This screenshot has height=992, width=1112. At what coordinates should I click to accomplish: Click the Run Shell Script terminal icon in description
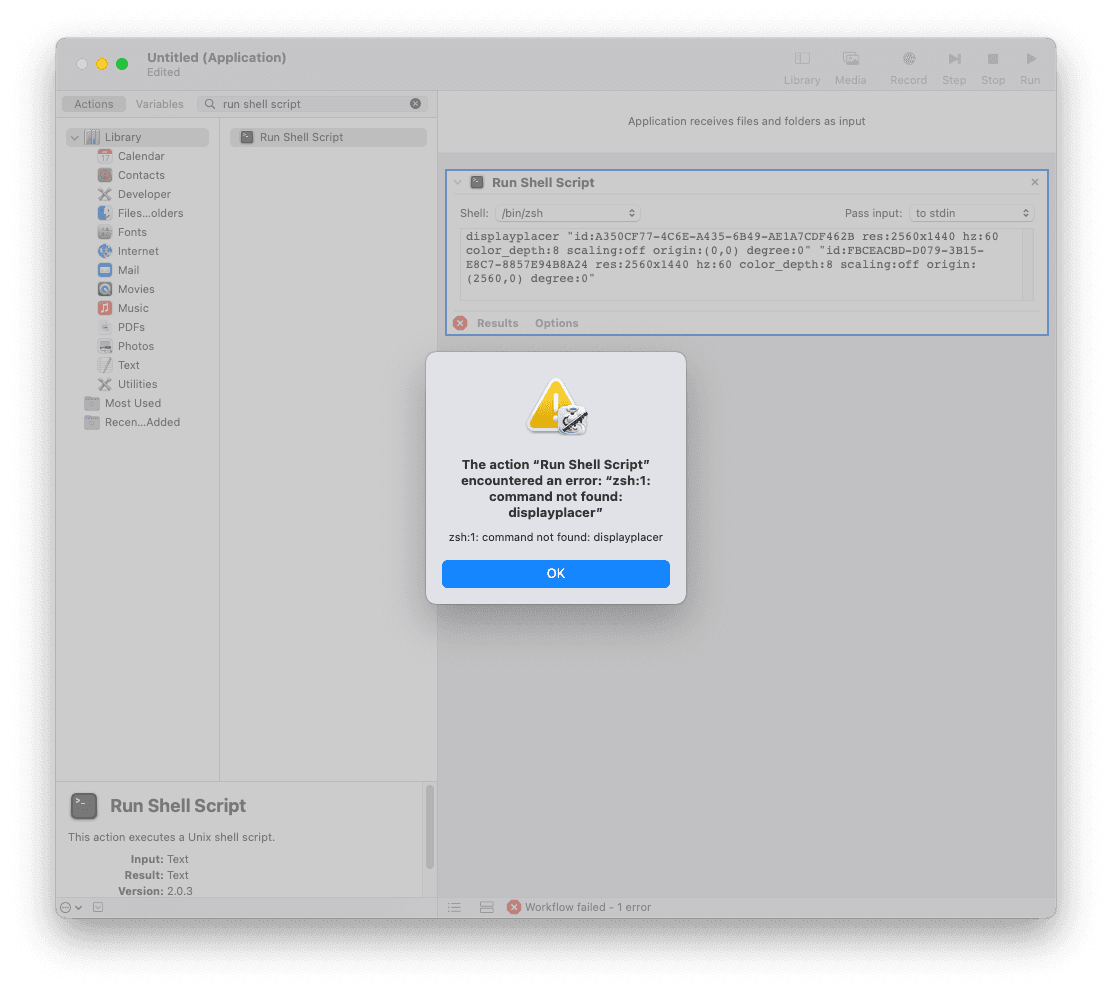click(x=84, y=806)
